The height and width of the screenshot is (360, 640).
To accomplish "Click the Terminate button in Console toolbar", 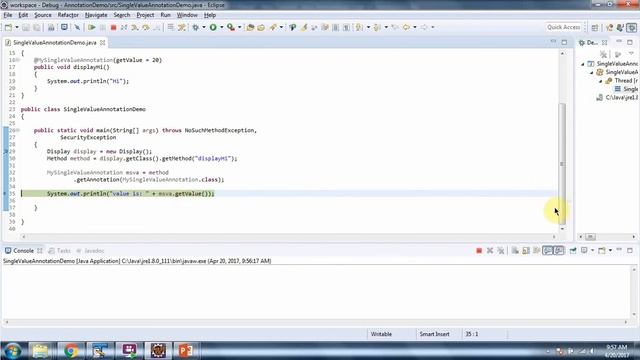I will coord(479,250).
